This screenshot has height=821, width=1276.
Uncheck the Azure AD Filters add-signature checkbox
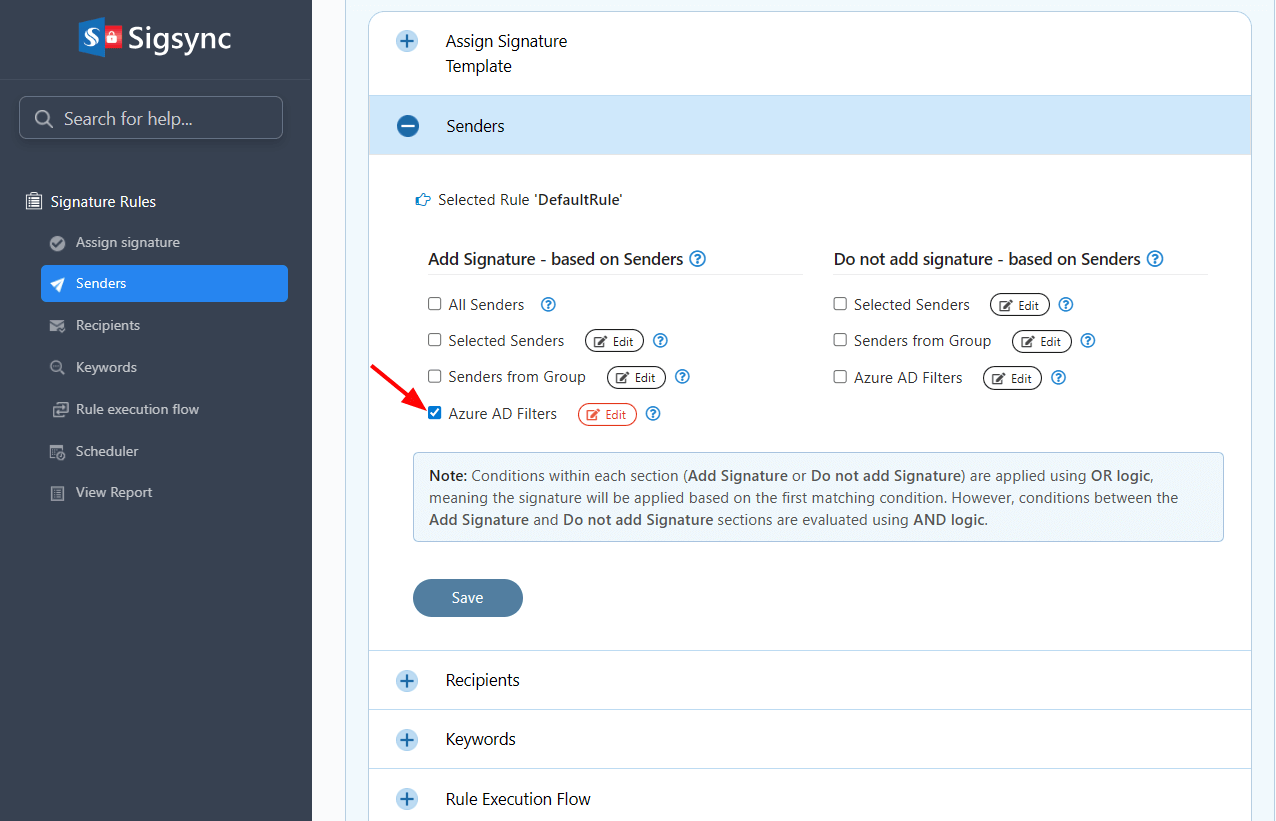(x=435, y=413)
